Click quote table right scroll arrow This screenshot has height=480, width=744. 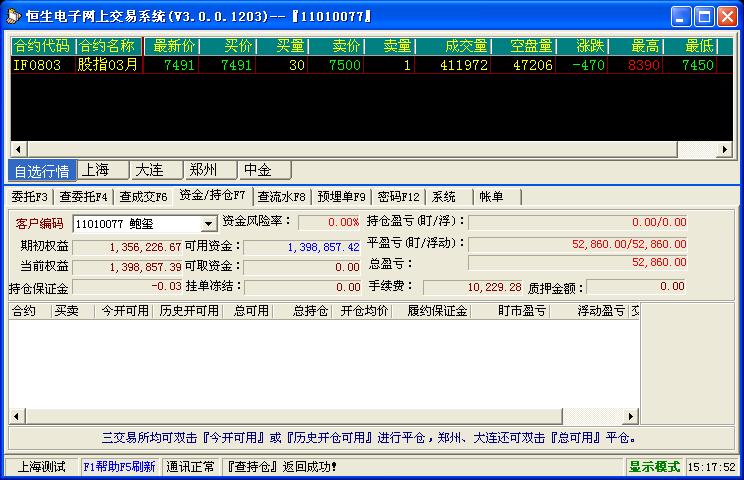click(725, 149)
